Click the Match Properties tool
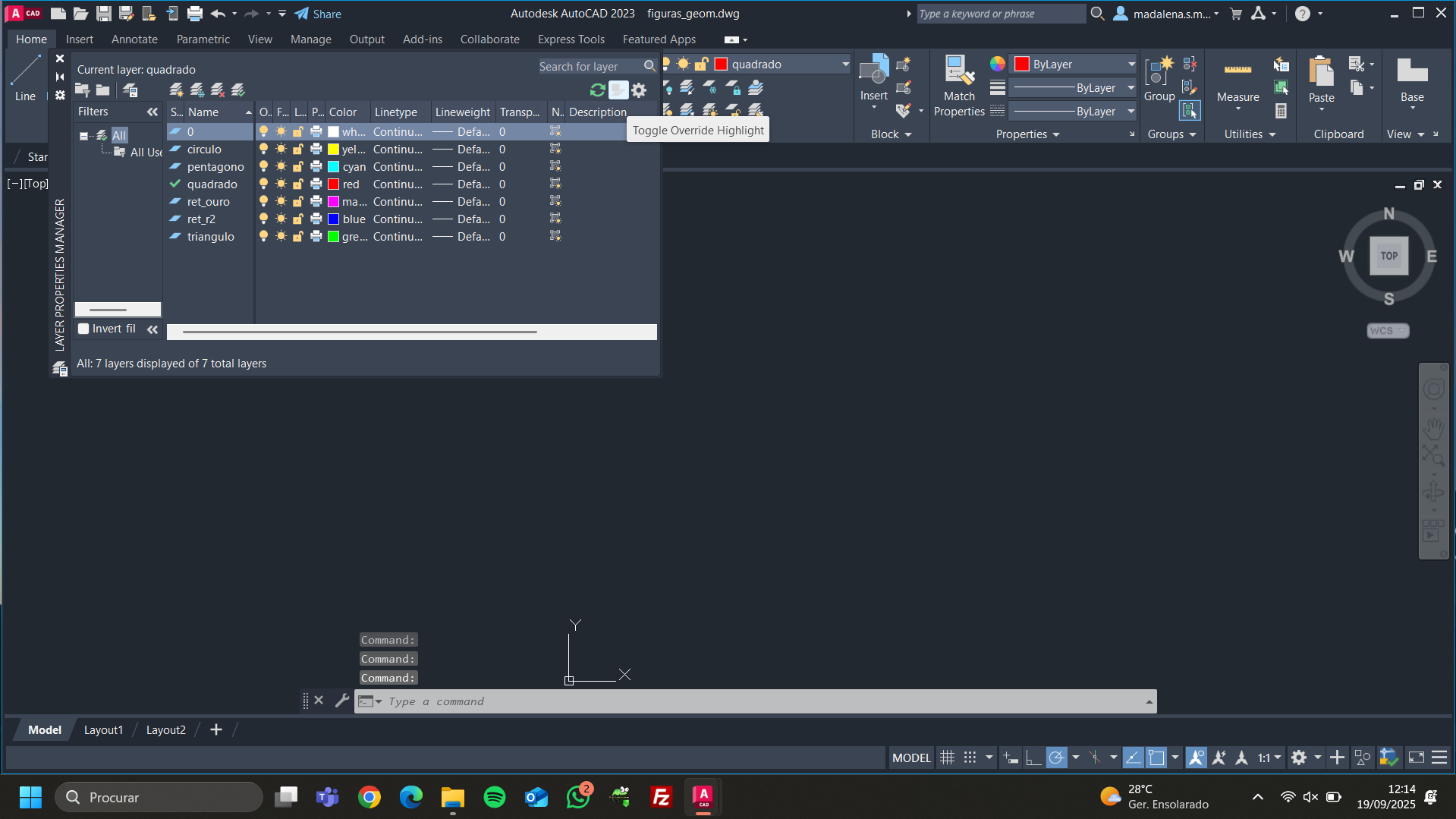This screenshot has width=1456, height=819. [x=959, y=86]
